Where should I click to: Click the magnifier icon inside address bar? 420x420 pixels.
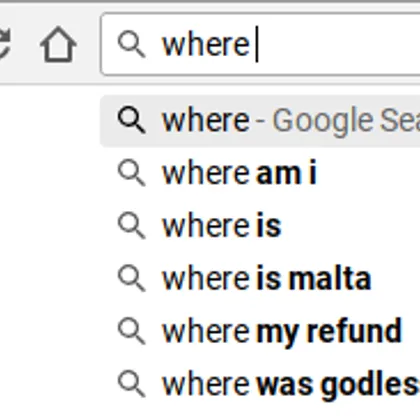tap(131, 45)
